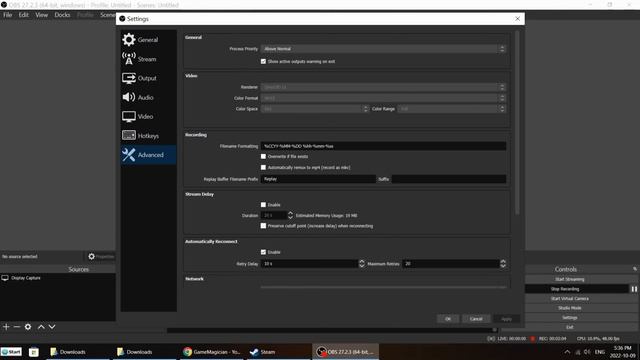Pause recording with the pause icon

click(634, 289)
